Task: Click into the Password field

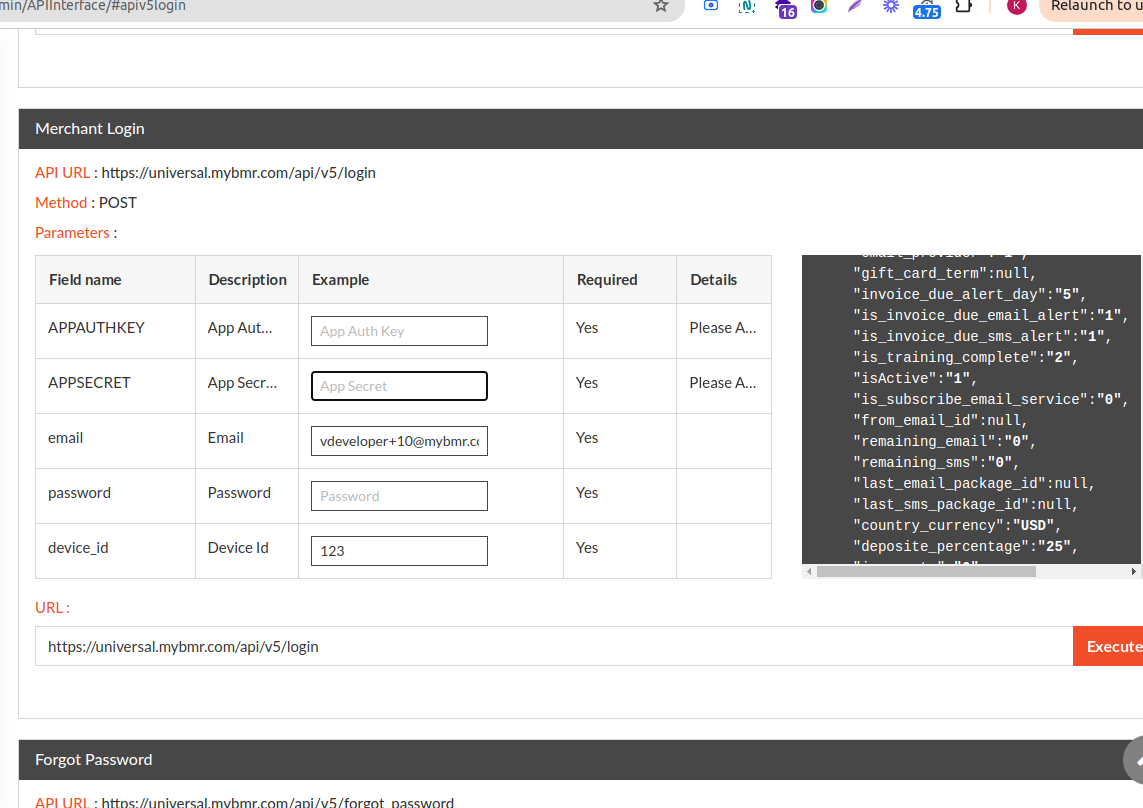Action: pyautogui.click(x=399, y=496)
